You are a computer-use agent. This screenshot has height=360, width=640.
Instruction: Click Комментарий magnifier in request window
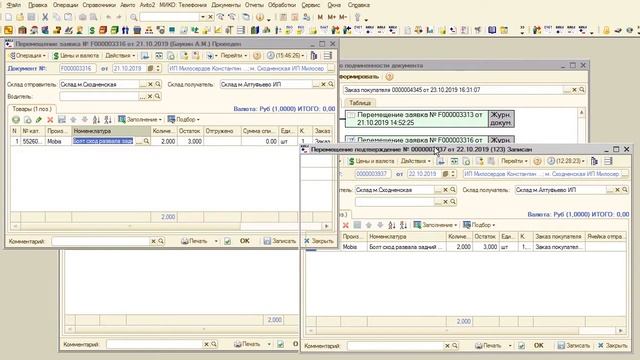coord(161,241)
